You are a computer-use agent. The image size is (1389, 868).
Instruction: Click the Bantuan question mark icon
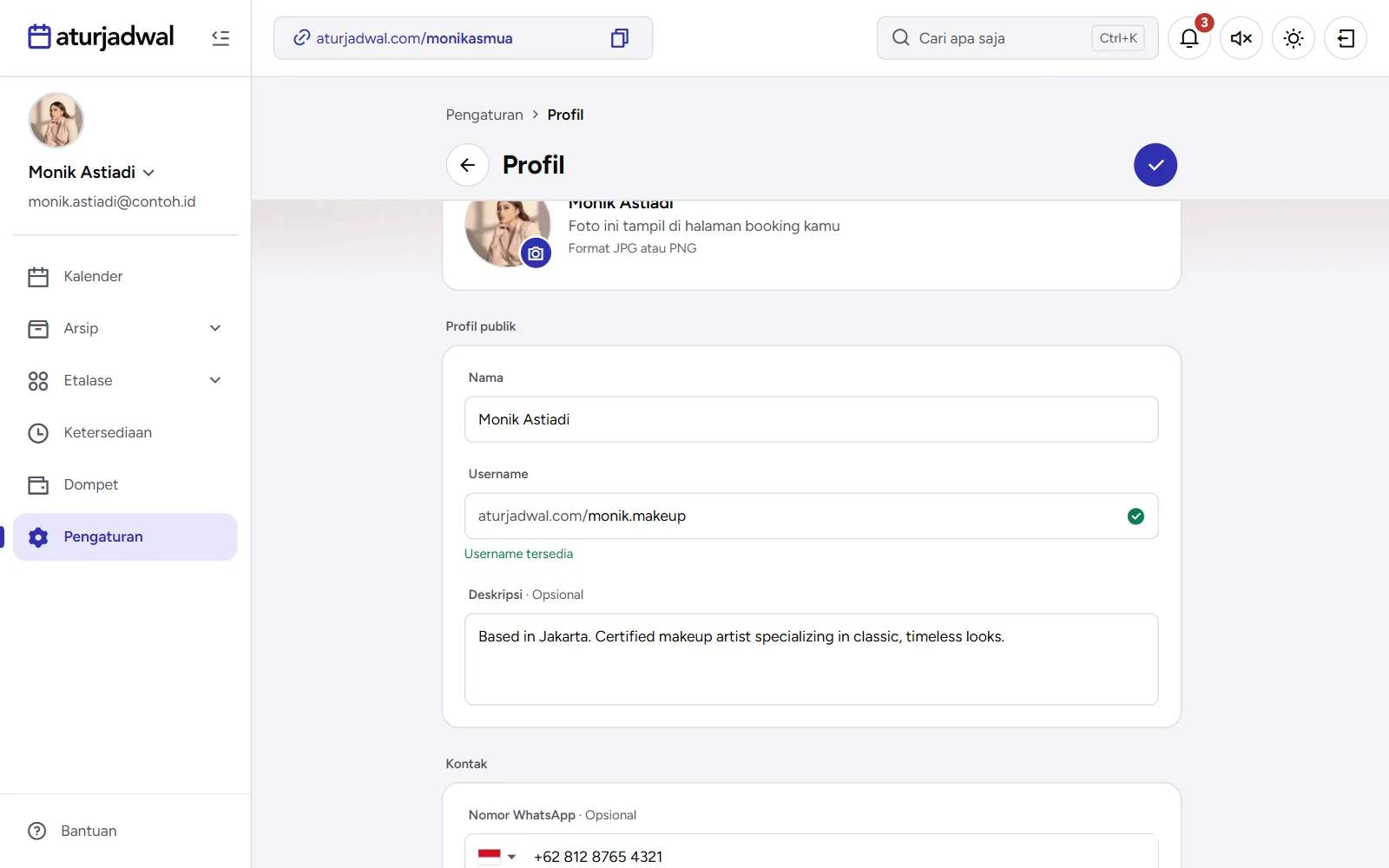click(x=37, y=831)
